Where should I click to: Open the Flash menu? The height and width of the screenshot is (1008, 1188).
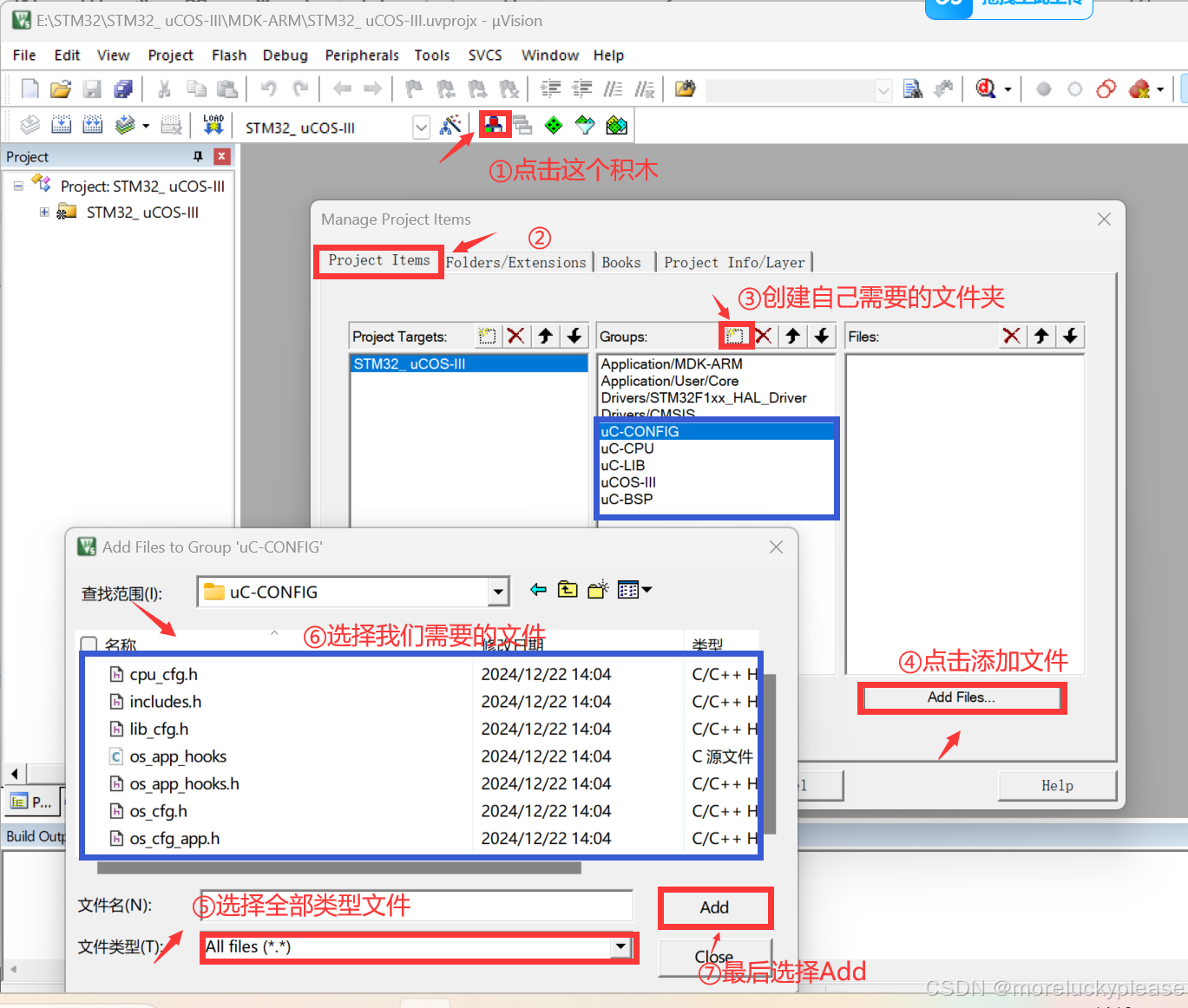pyautogui.click(x=229, y=55)
